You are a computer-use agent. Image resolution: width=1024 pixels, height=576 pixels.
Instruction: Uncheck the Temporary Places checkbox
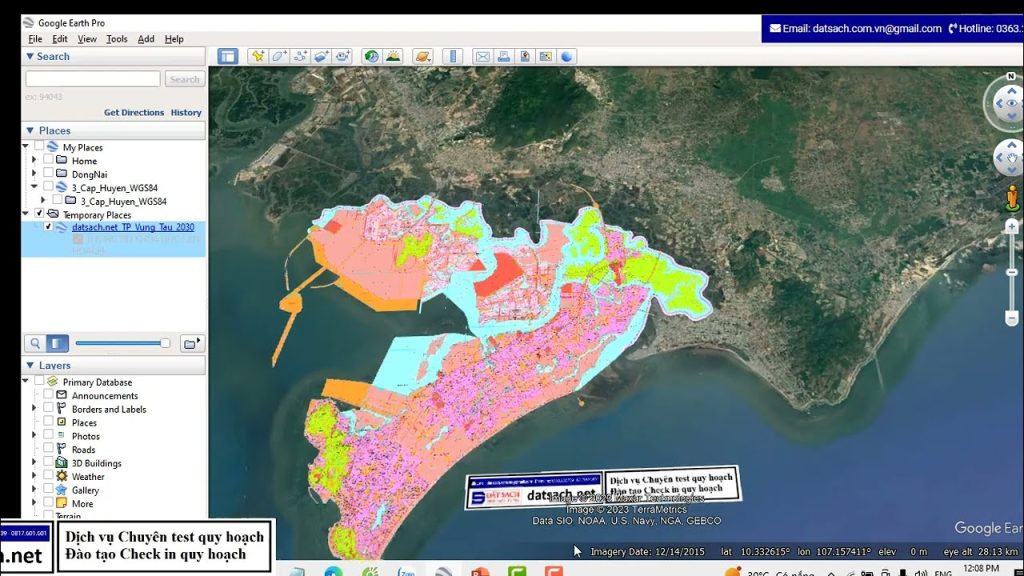(39, 214)
